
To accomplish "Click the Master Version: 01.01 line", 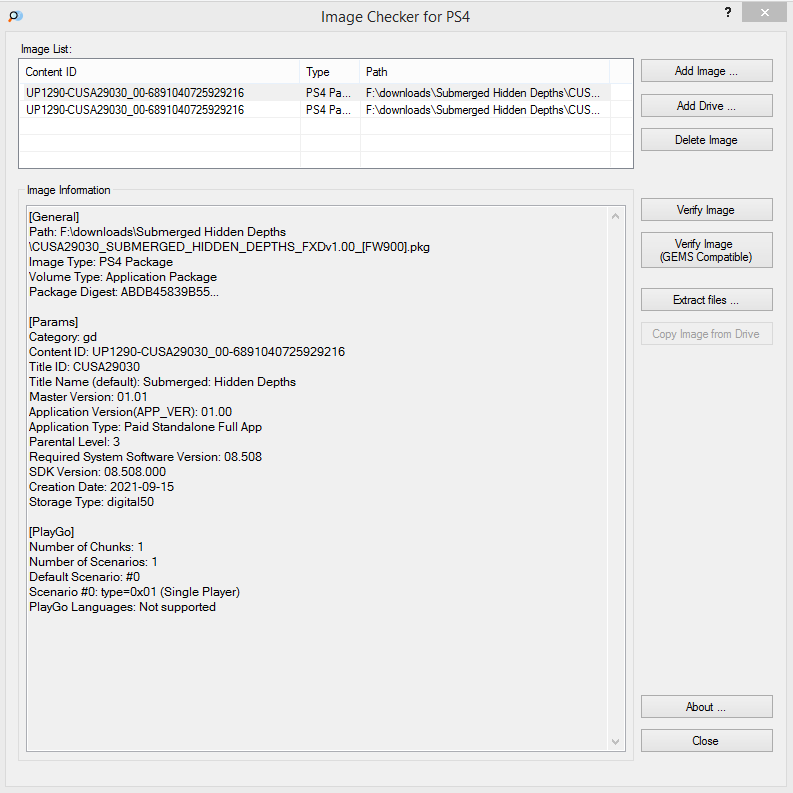I will coord(88,397).
